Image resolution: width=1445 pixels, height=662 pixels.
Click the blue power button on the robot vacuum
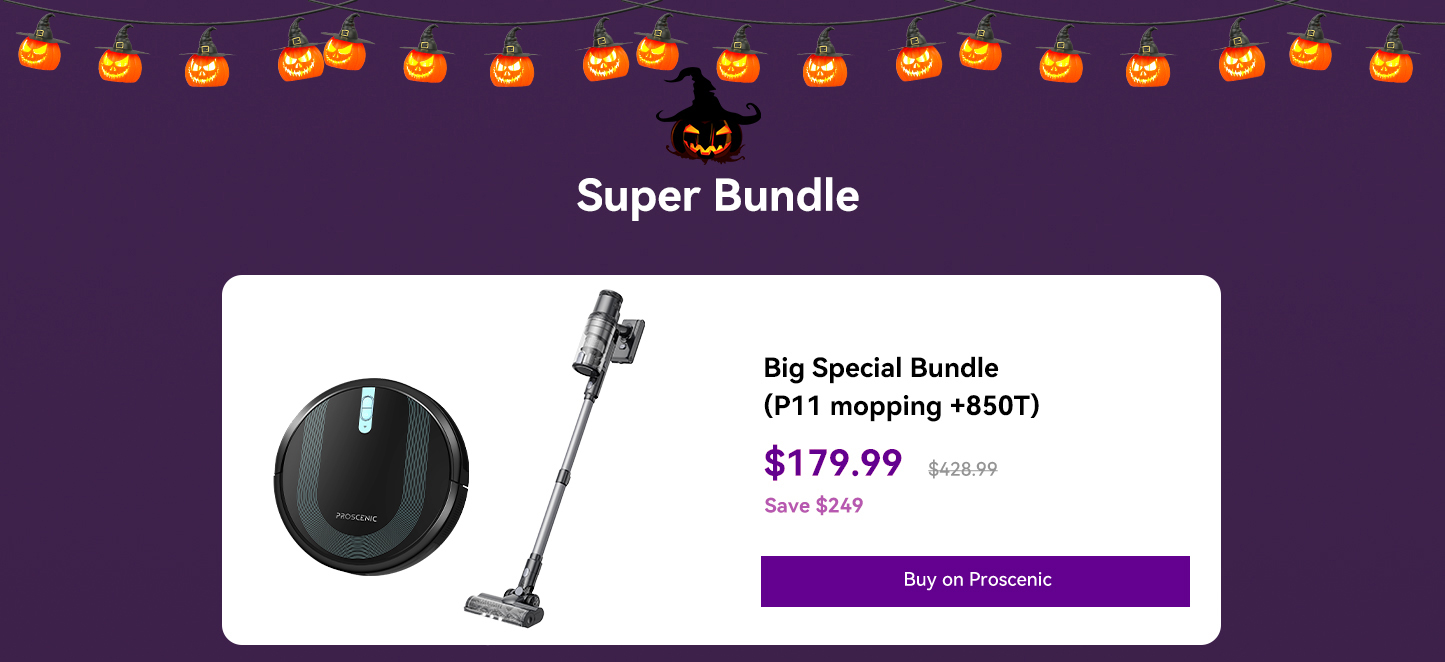tap(366, 408)
